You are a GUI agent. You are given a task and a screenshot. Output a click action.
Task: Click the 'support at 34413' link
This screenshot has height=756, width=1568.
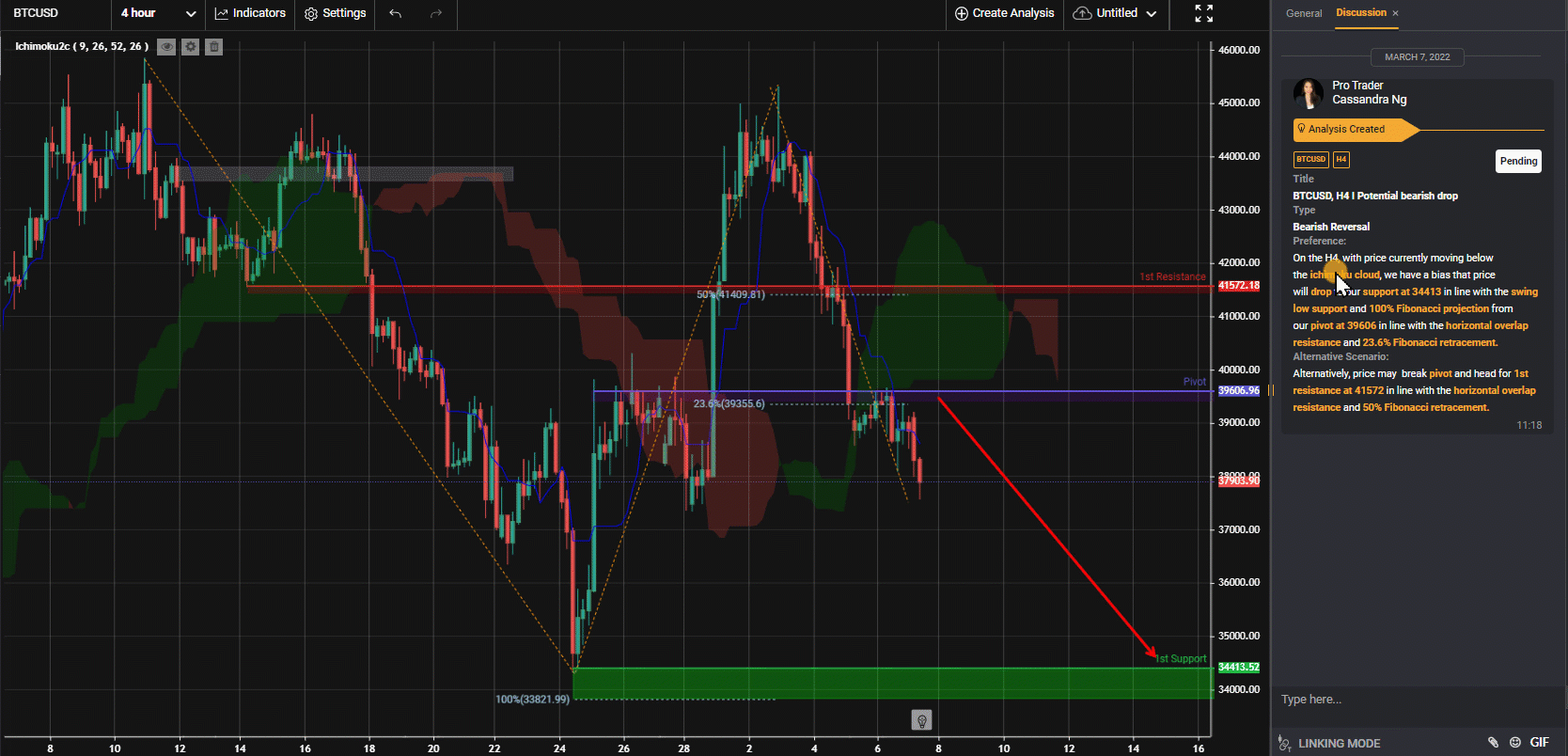[1402, 291]
